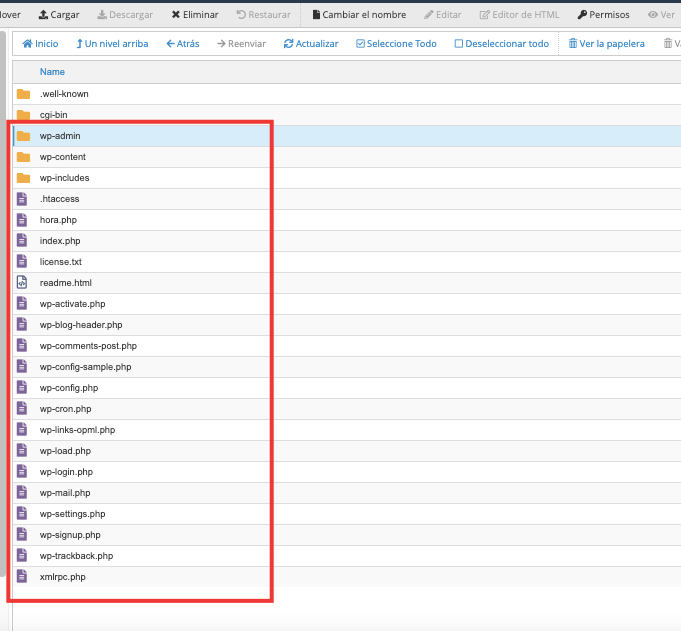The width and height of the screenshot is (681, 631).
Task: Select the license.txt file name
Action: 60,262
